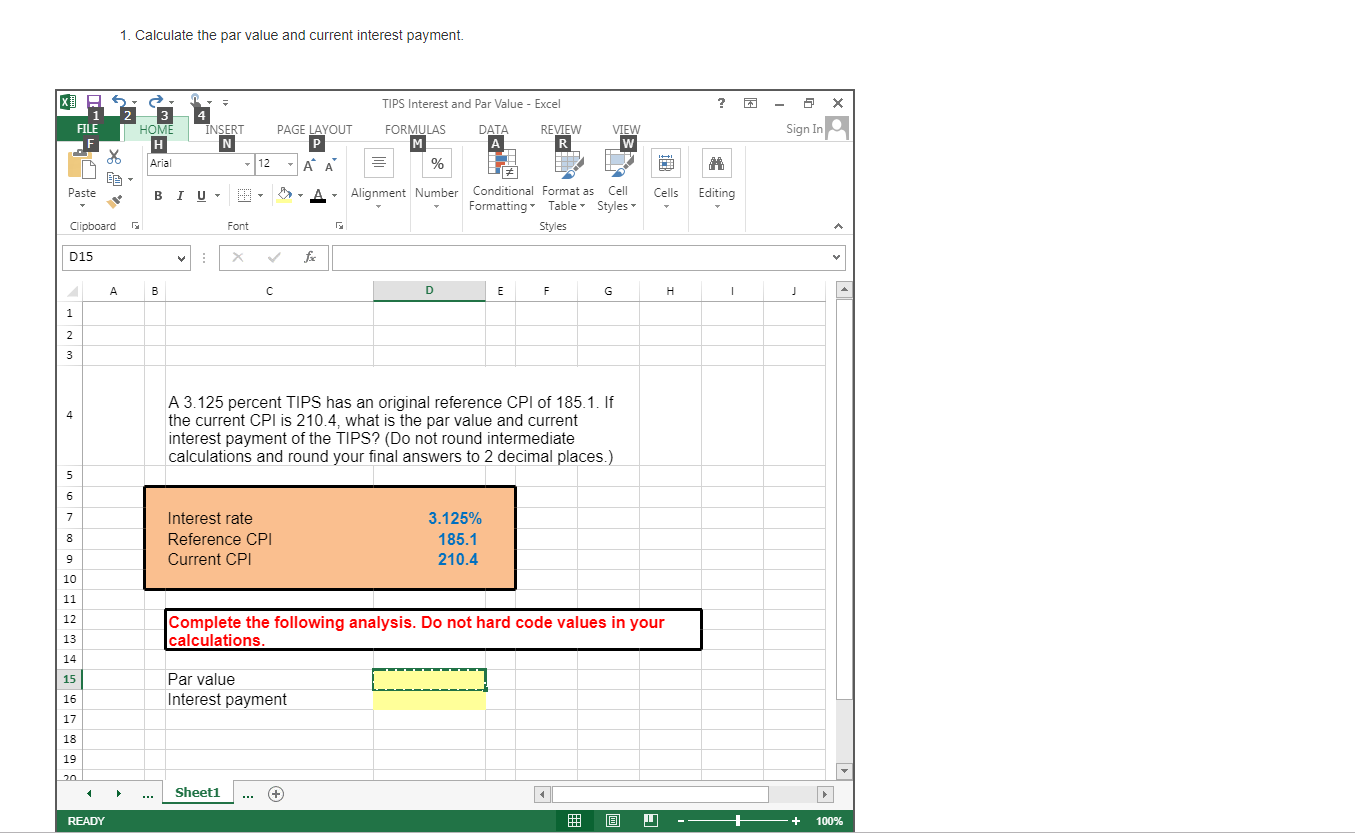This screenshot has width=1355, height=833.
Task: Open the font size dropdown
Action: click(288, 163)
